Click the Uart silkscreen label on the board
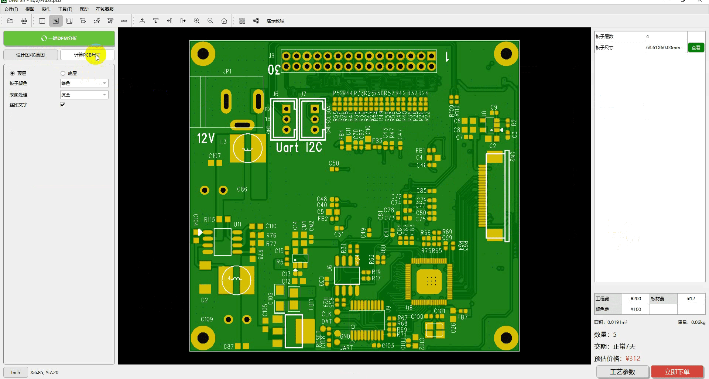 (287, 147)
